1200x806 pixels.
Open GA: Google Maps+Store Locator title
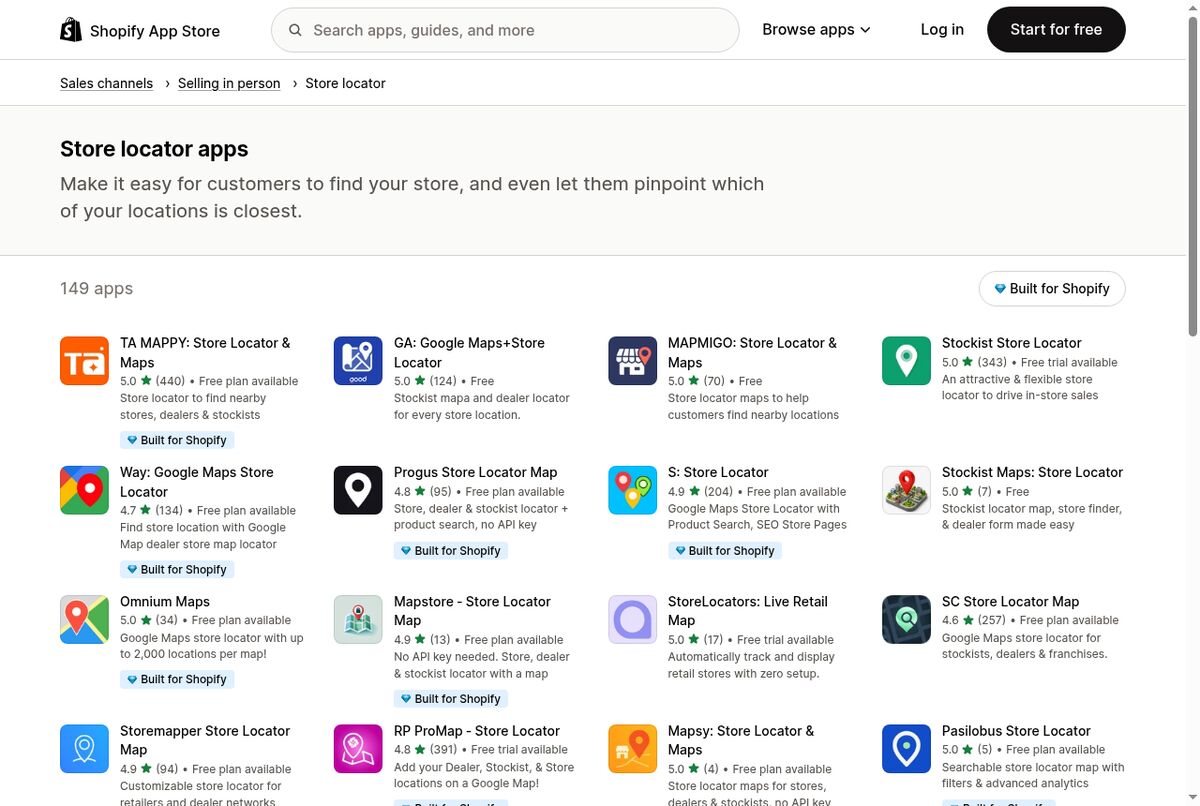[469, 352]
